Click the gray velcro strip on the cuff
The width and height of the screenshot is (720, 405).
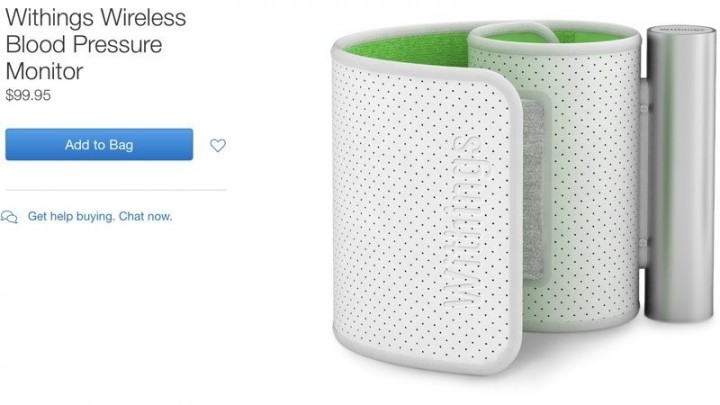tap(534, 189)
